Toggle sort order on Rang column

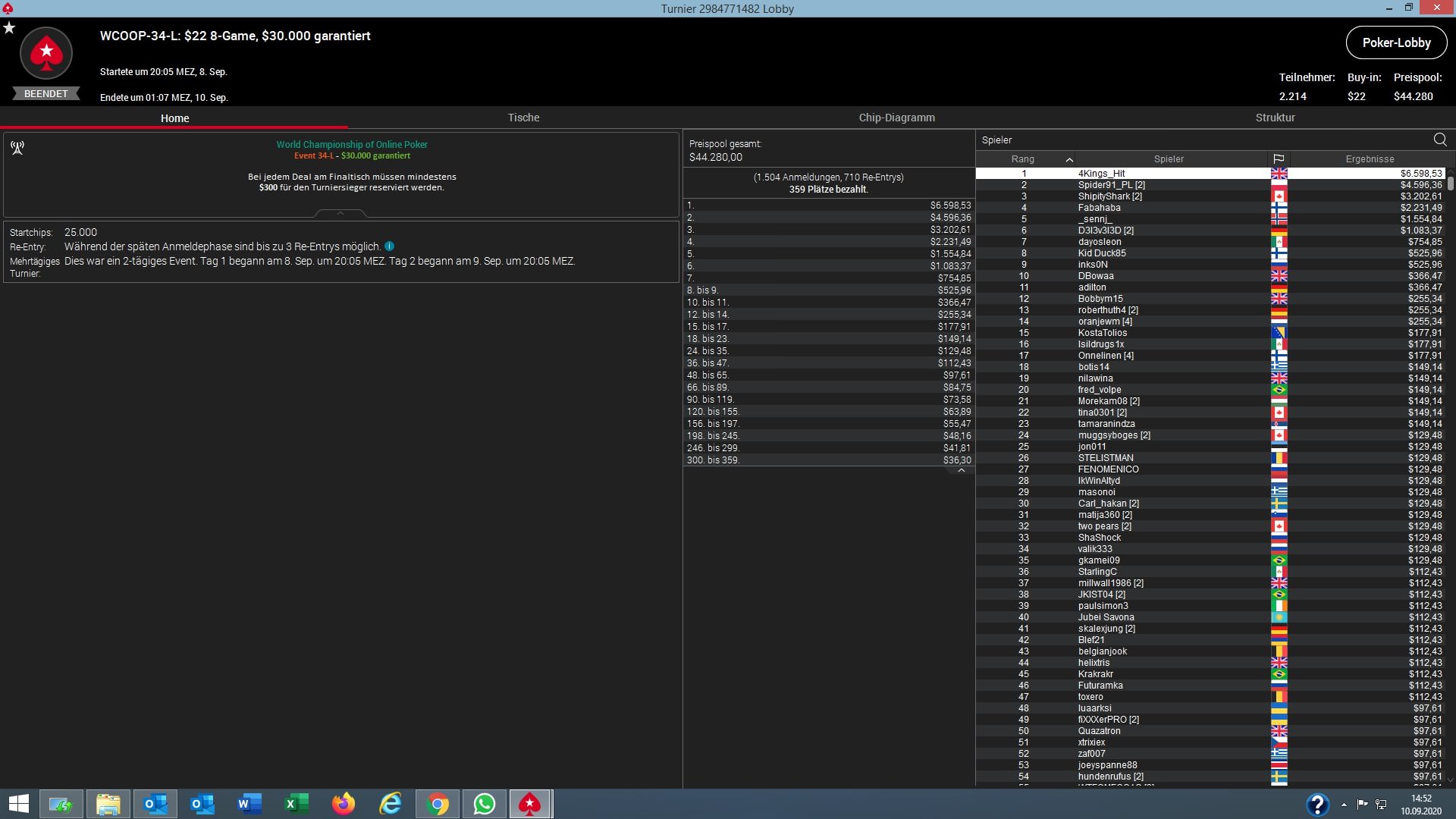[1023, 159]
